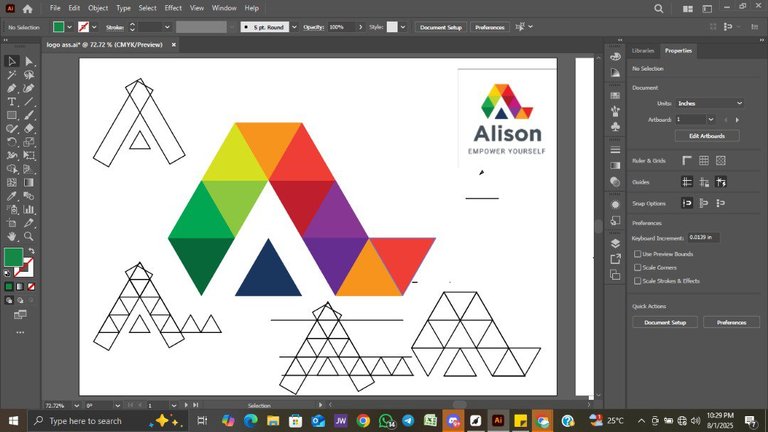Click the control bar green fill swatch
This screenshot has height=432, width=768.
[58, 27]
